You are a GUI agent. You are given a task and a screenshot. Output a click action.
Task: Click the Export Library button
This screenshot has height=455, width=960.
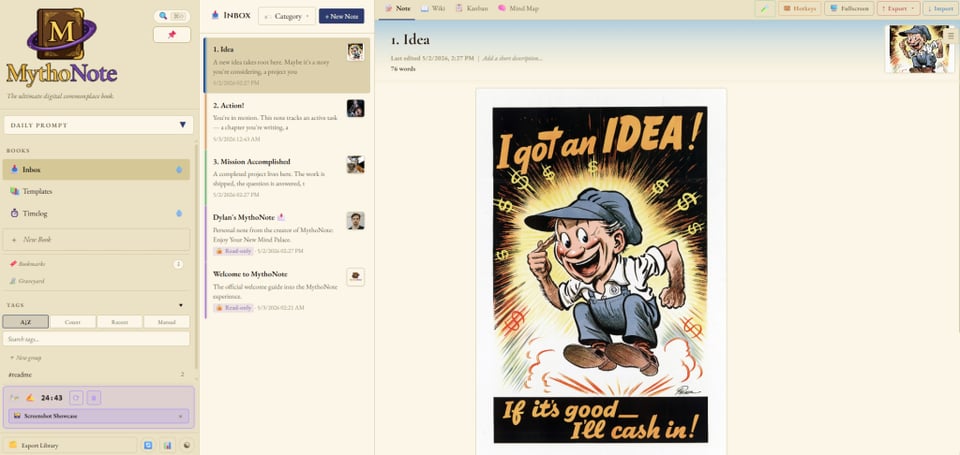[x=70, y=445]
